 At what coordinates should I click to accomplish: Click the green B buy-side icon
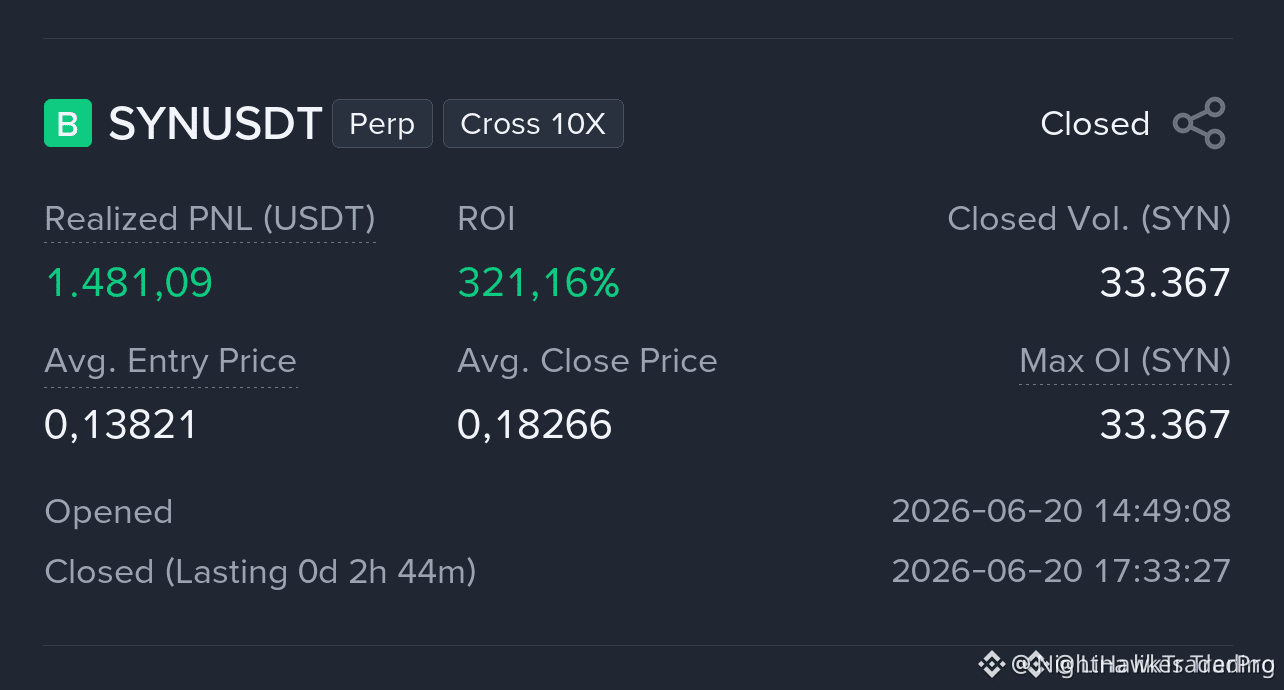pos(68,123)
